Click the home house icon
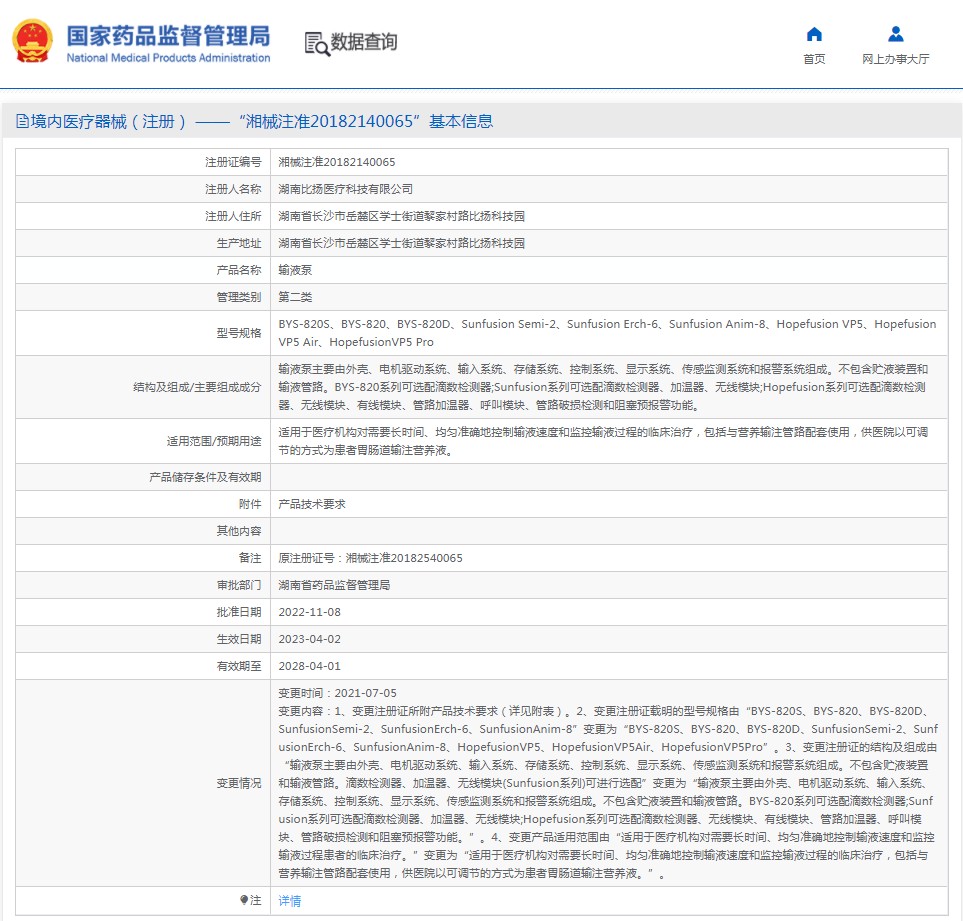 (x=814, y=34)
